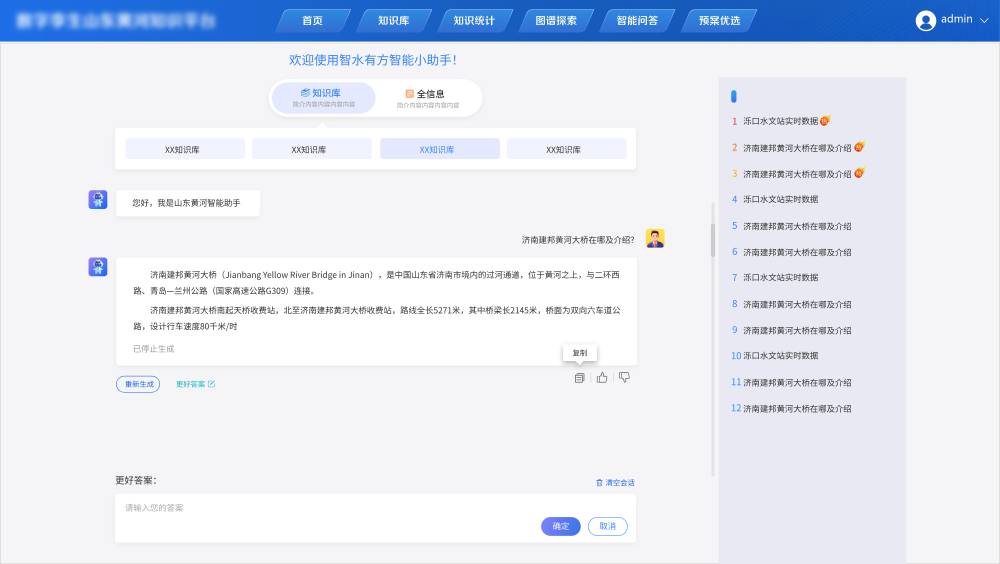Screen dimensions: 1000x564
Task: Click the fire badge on hot item 2
Action: point(859,147)
